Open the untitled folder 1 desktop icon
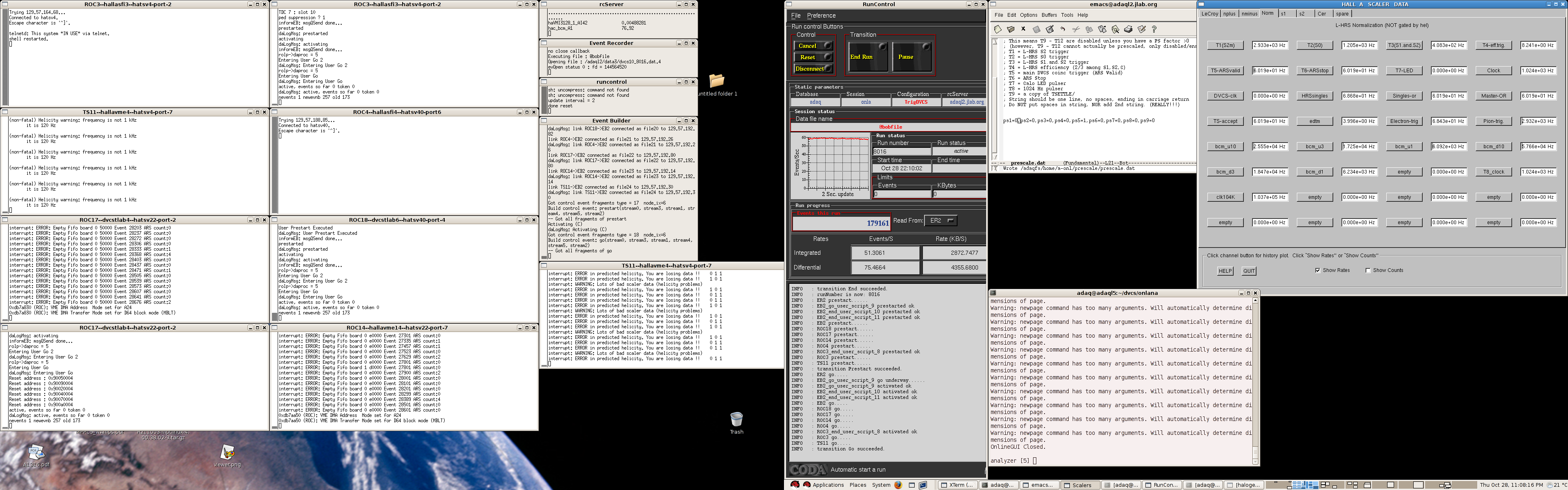Image resolution: width=1568 pixels, height=490 pixels. point(717,81)
